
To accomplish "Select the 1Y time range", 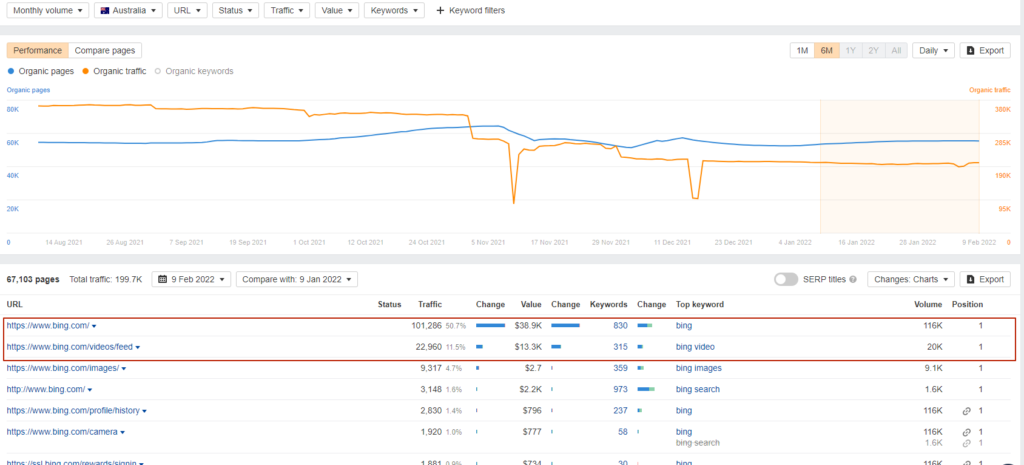I will pos(850,50).
